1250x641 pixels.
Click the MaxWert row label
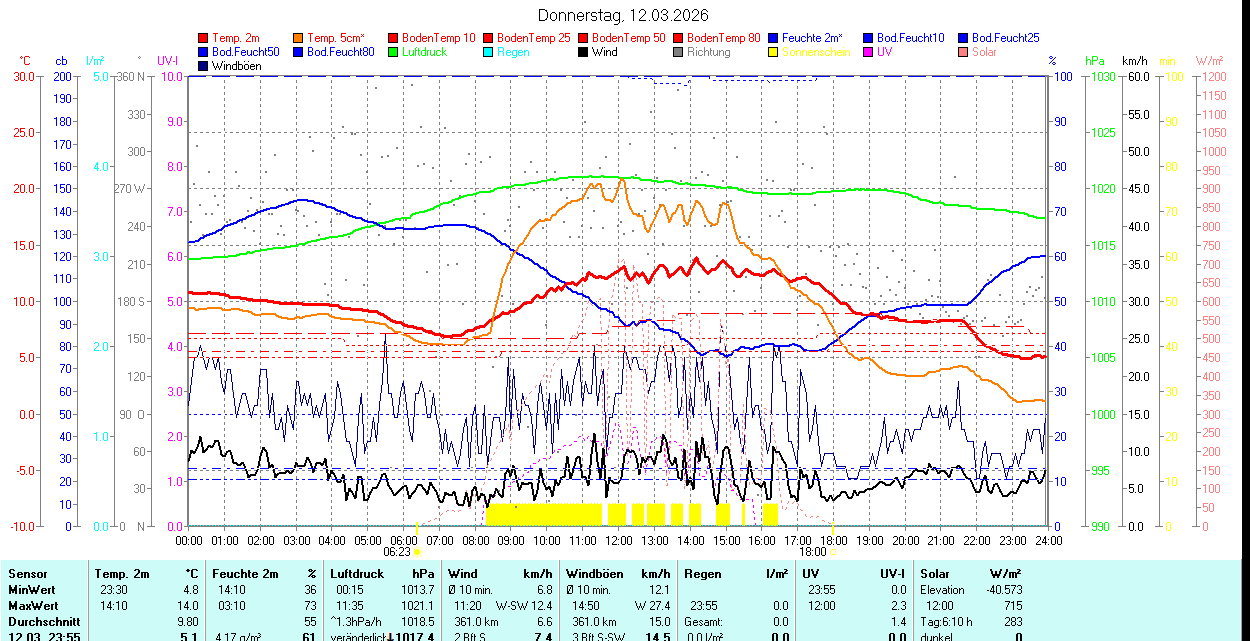(x=33, y=606)
